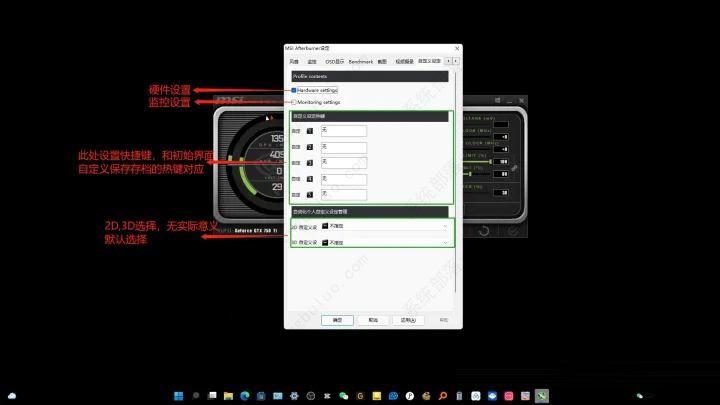
Task: Open WeChat from the taskbar
Action: [343, 396]
